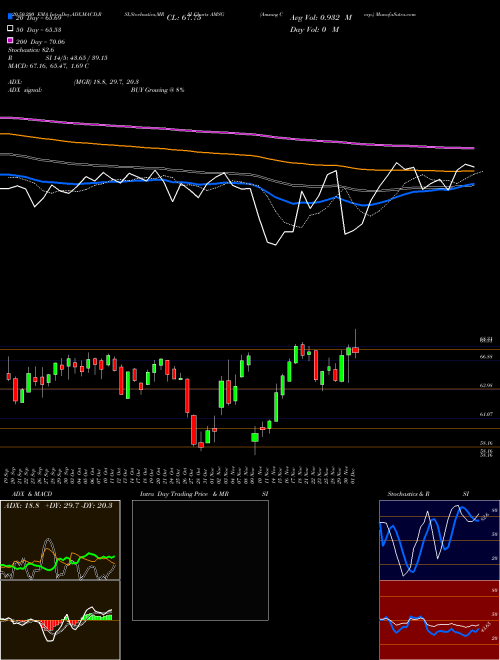
Task: Click the 'ADX: 18.8 +DY: 29.7 -DY: 20.3' header
Action: click(58, 505)
